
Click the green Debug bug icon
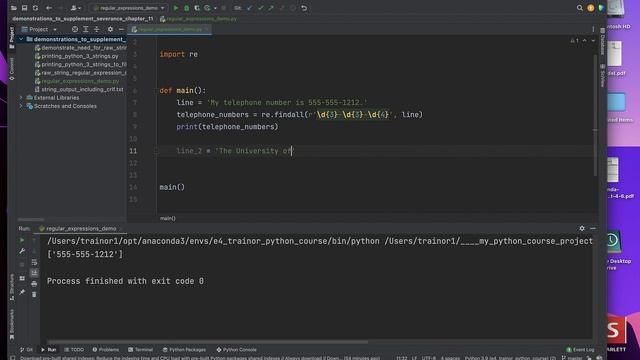click(187, 8)
